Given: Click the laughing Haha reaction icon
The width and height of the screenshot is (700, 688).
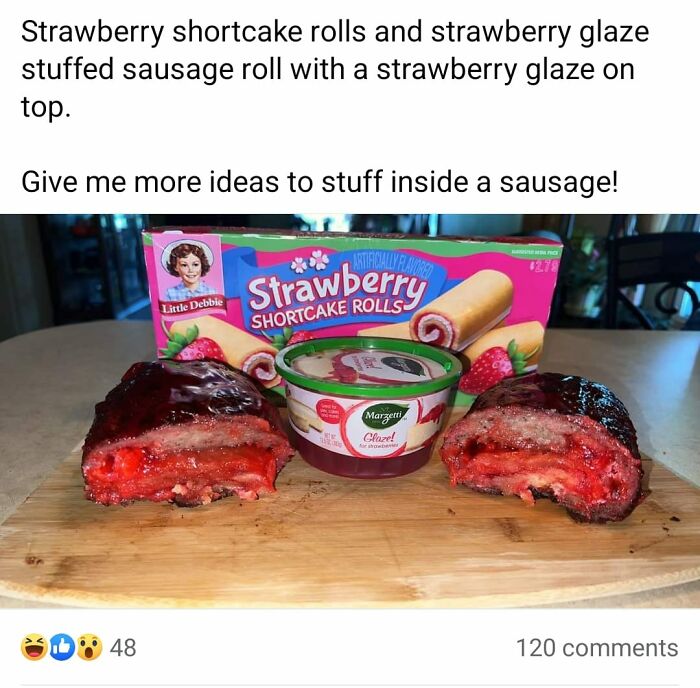Looking at the screenshot, I should (x=33, y=647).
